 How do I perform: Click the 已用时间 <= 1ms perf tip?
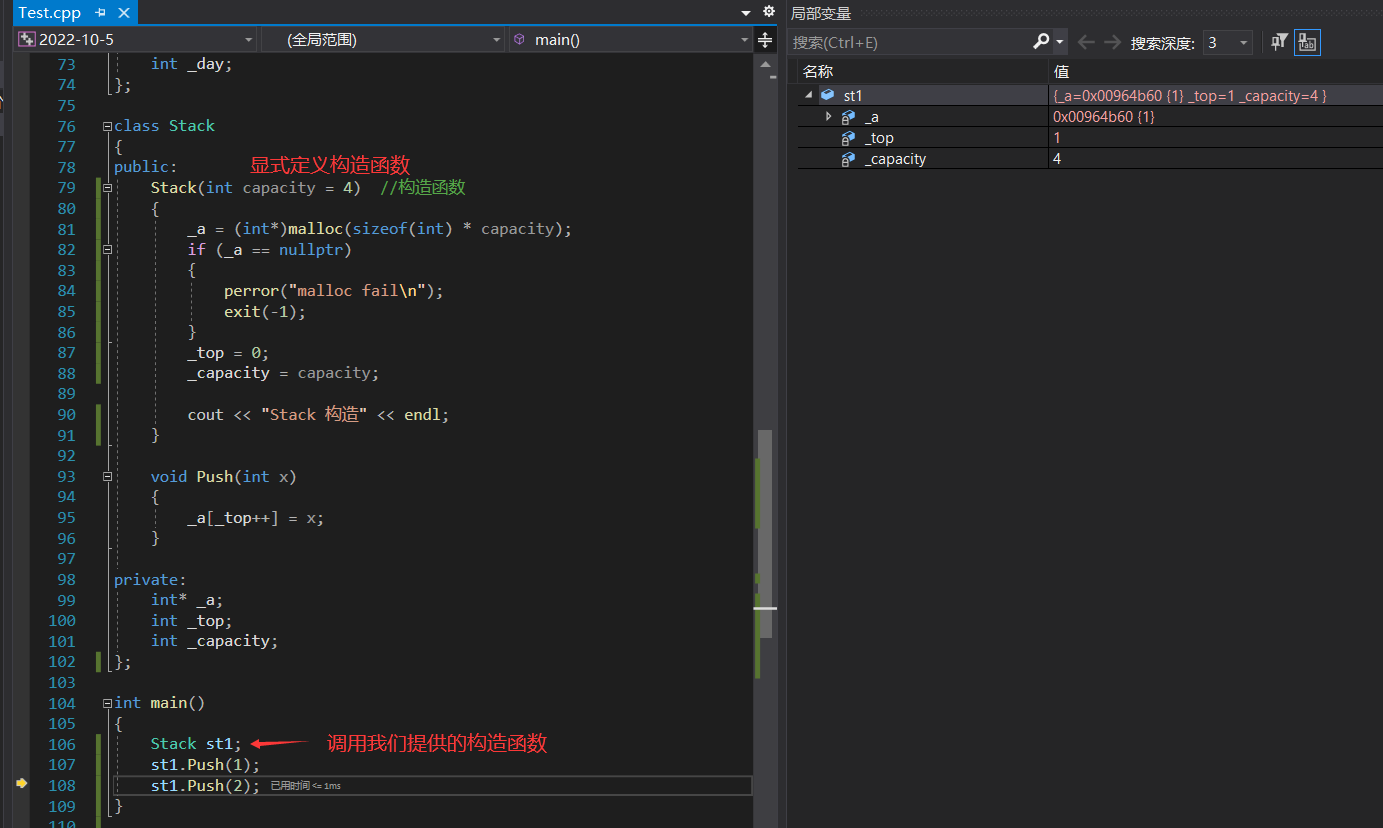point(306,787)
